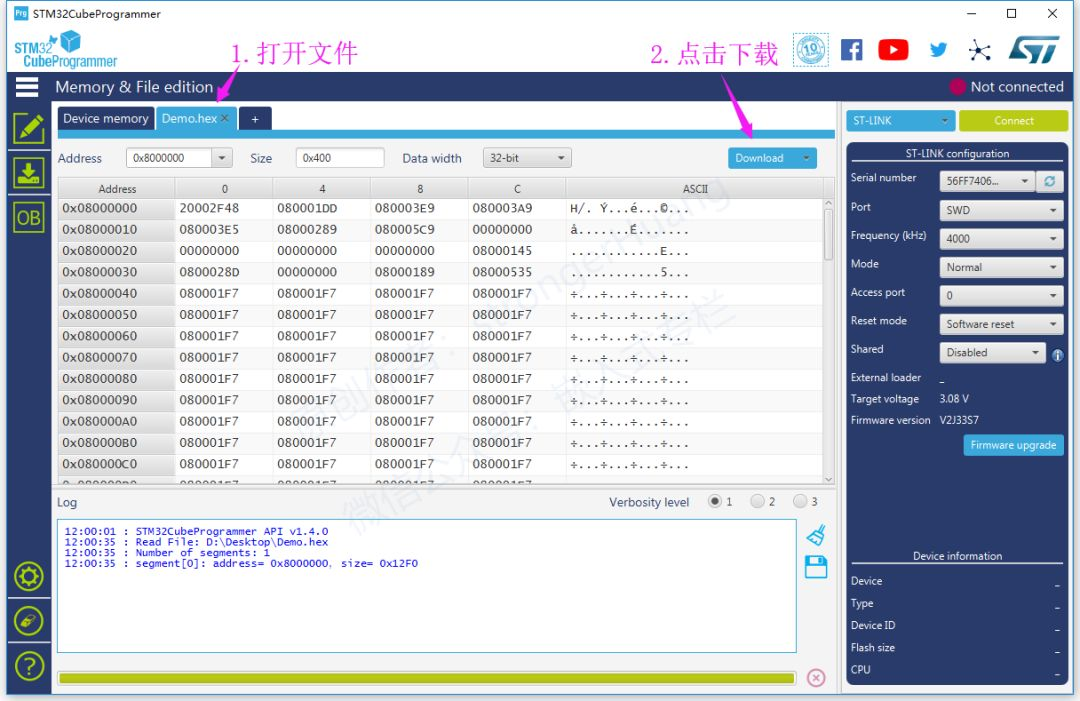This screenshot has width=1080, height=701.
Task: Open the Frequency (kHz) dropdown
Action: click(1001, 238)
